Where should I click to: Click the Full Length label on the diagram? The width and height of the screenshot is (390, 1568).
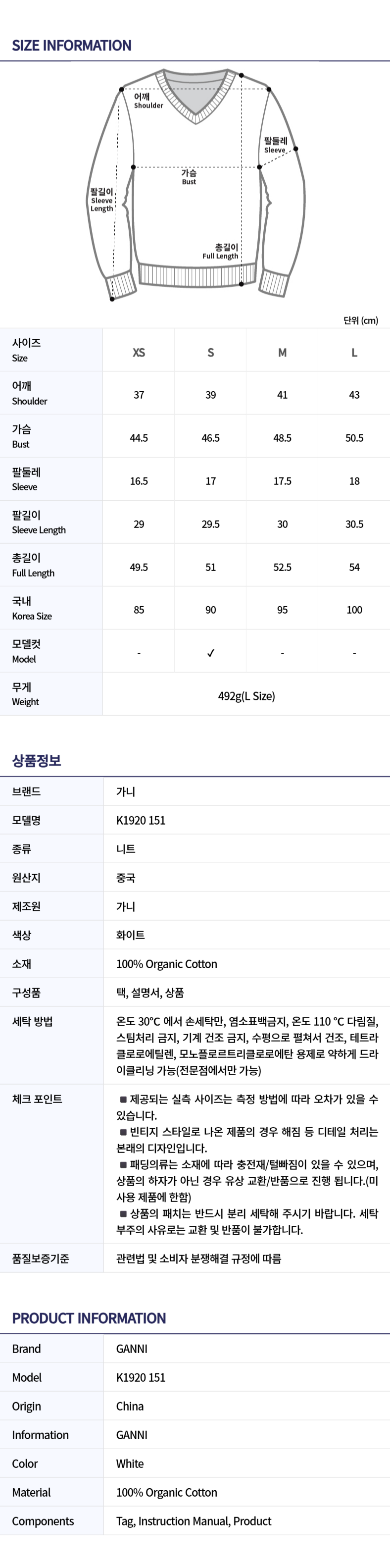pos(221,252)
